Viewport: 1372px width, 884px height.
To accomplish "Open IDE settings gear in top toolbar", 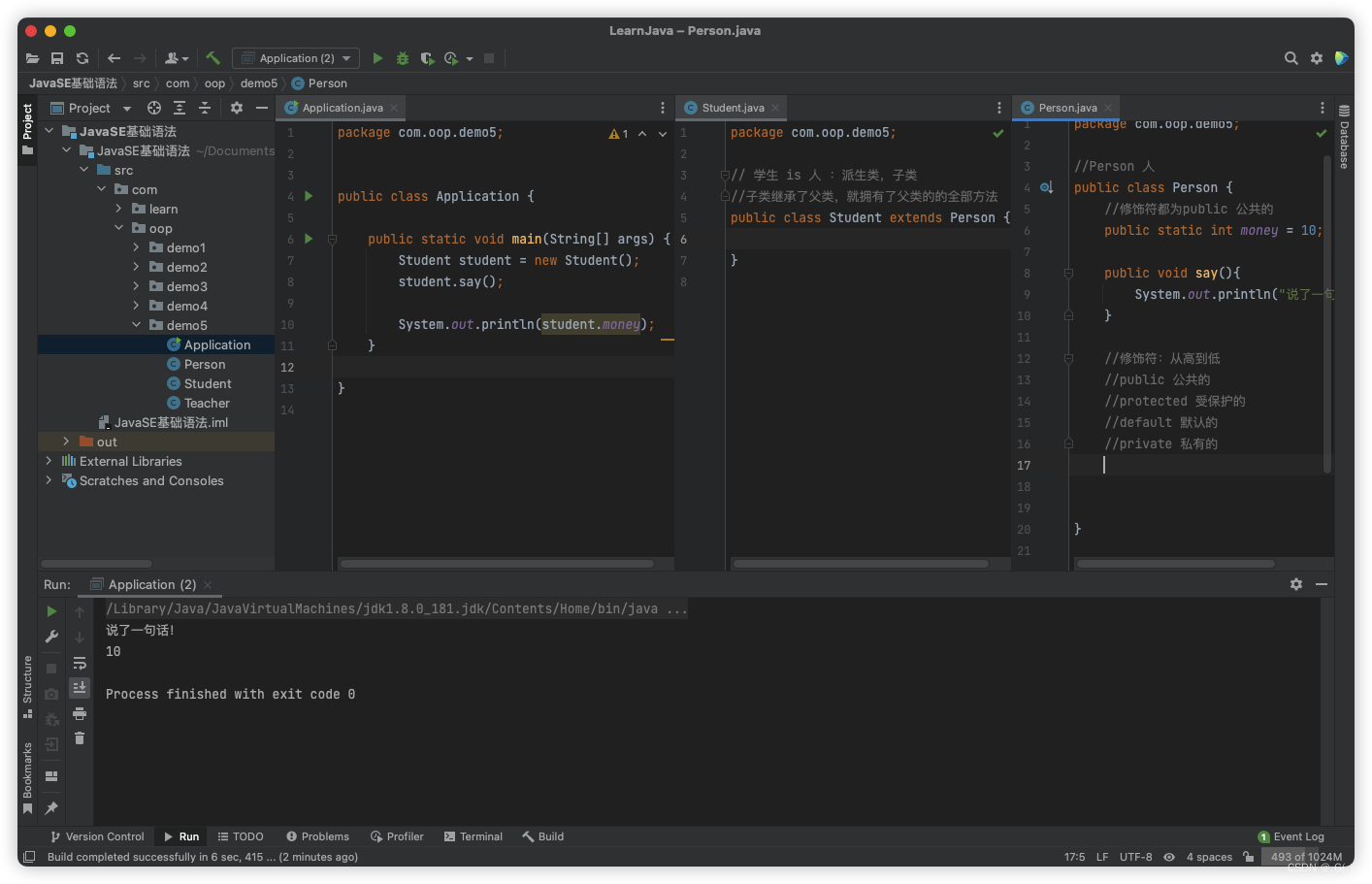I will click(x=1317, y=58).
